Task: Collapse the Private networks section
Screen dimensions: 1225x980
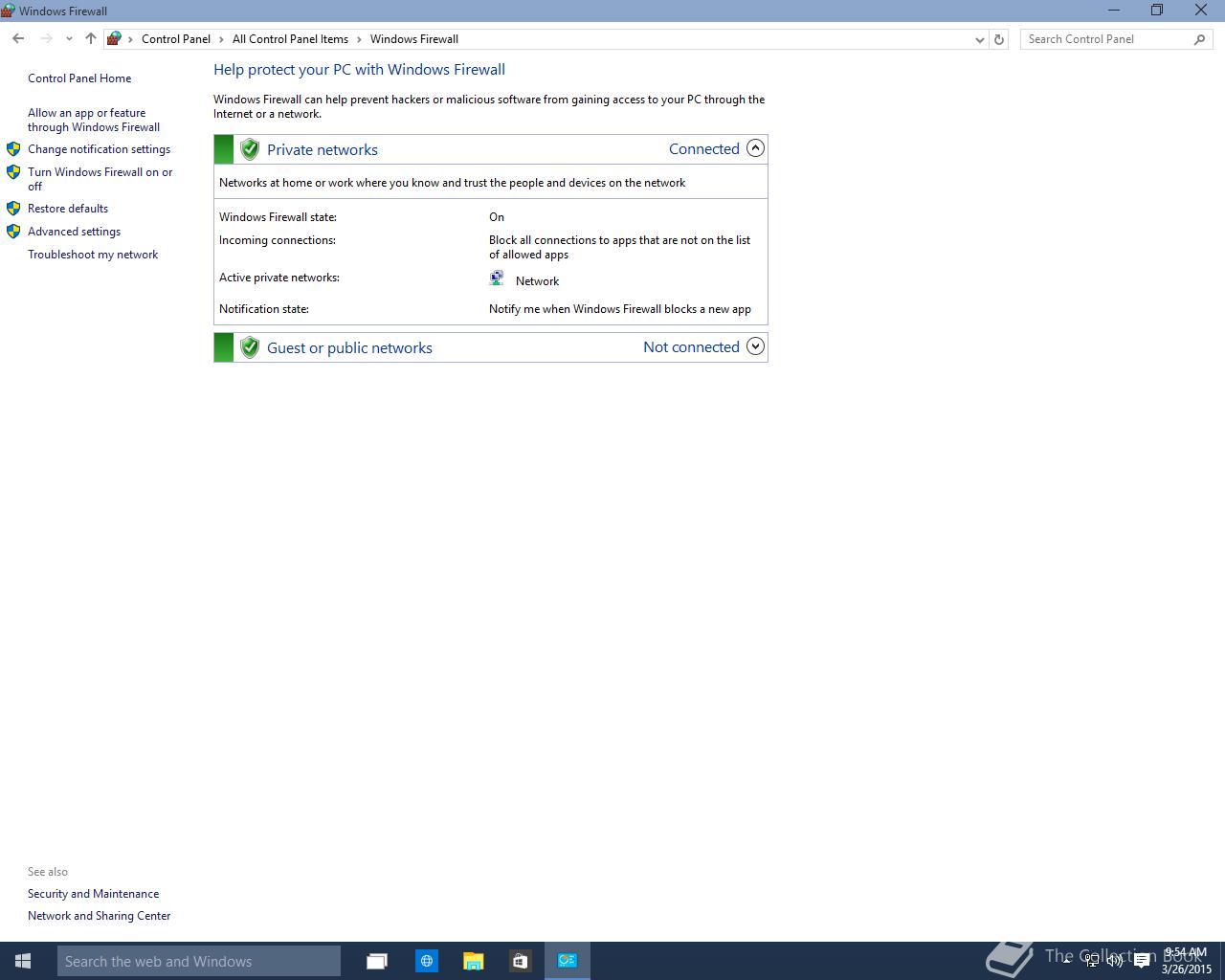Action: [755, 148]
